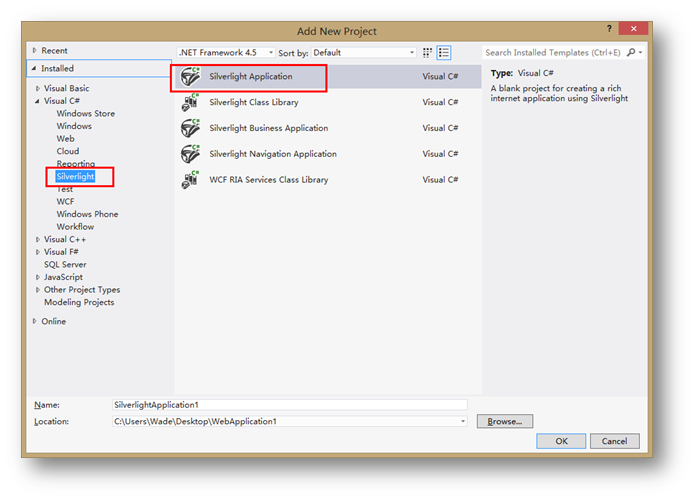Click the OK button
695x500 pixels.
pos(561,441)
